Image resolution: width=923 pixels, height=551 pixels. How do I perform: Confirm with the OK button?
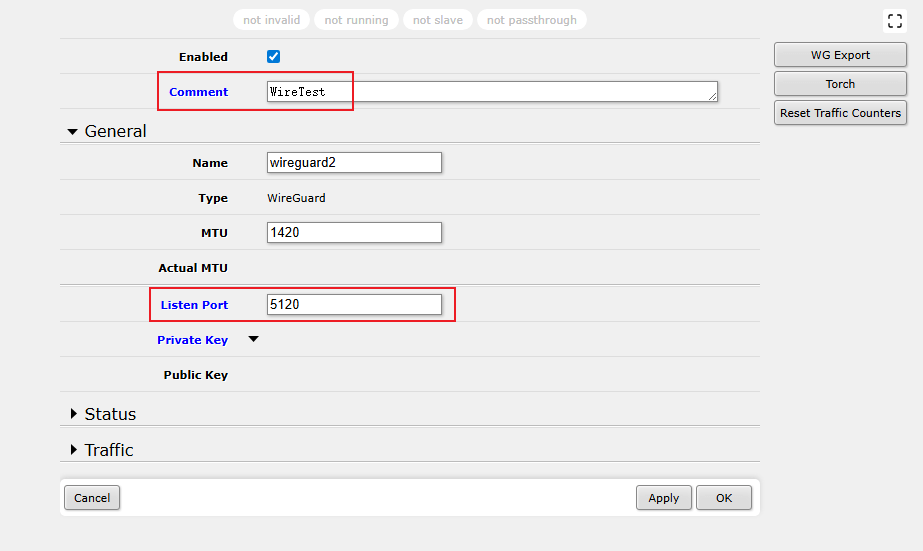tap(723, 498)
